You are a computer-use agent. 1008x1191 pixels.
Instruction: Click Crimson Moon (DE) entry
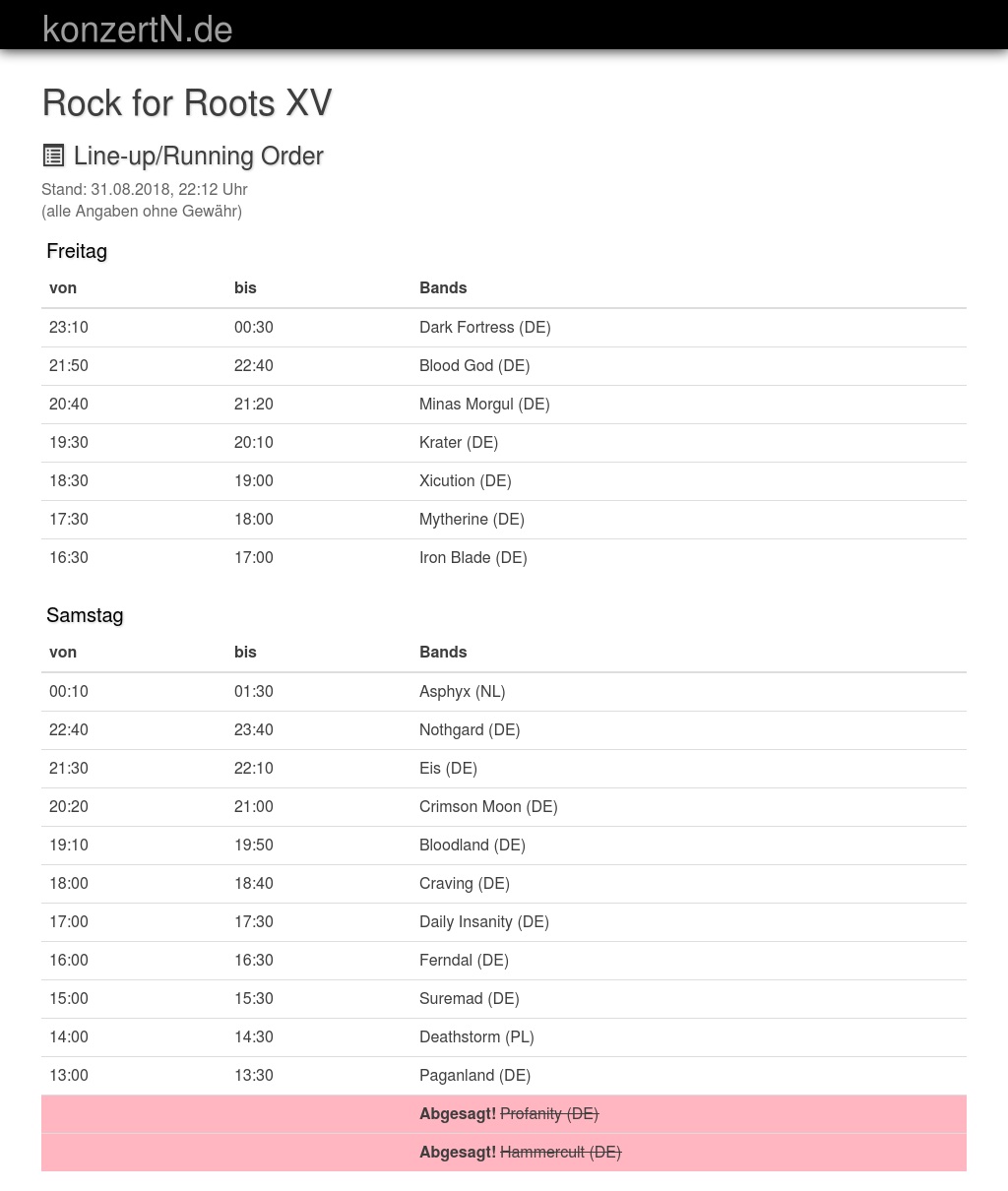click(x=487, y=807)
